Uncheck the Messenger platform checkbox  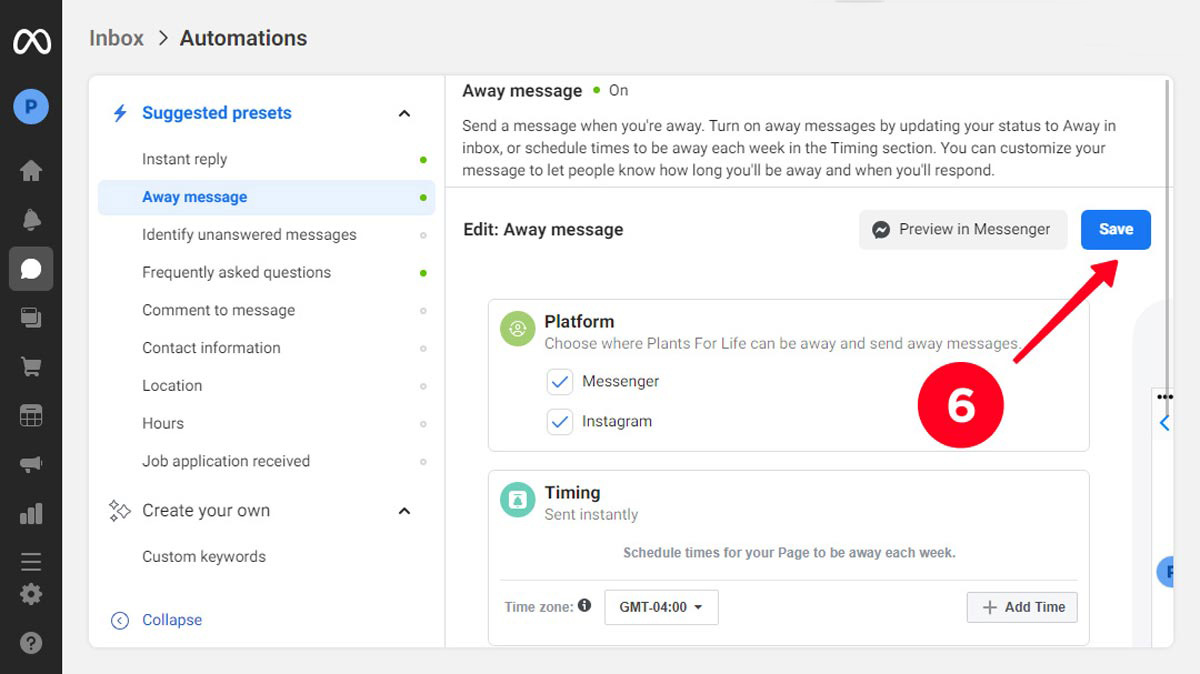tap(559, 382)
